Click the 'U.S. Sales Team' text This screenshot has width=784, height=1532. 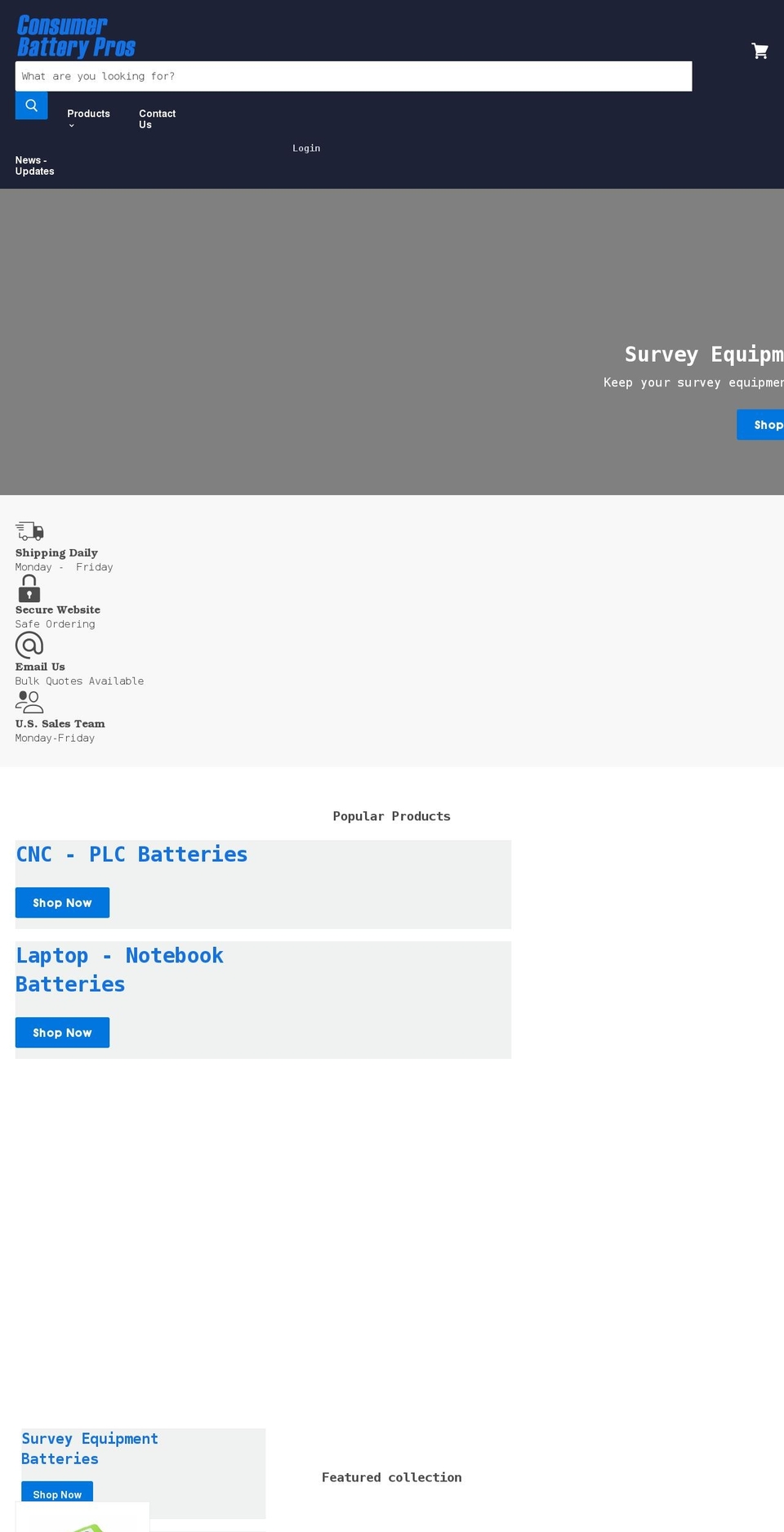(x=60, y=724)
